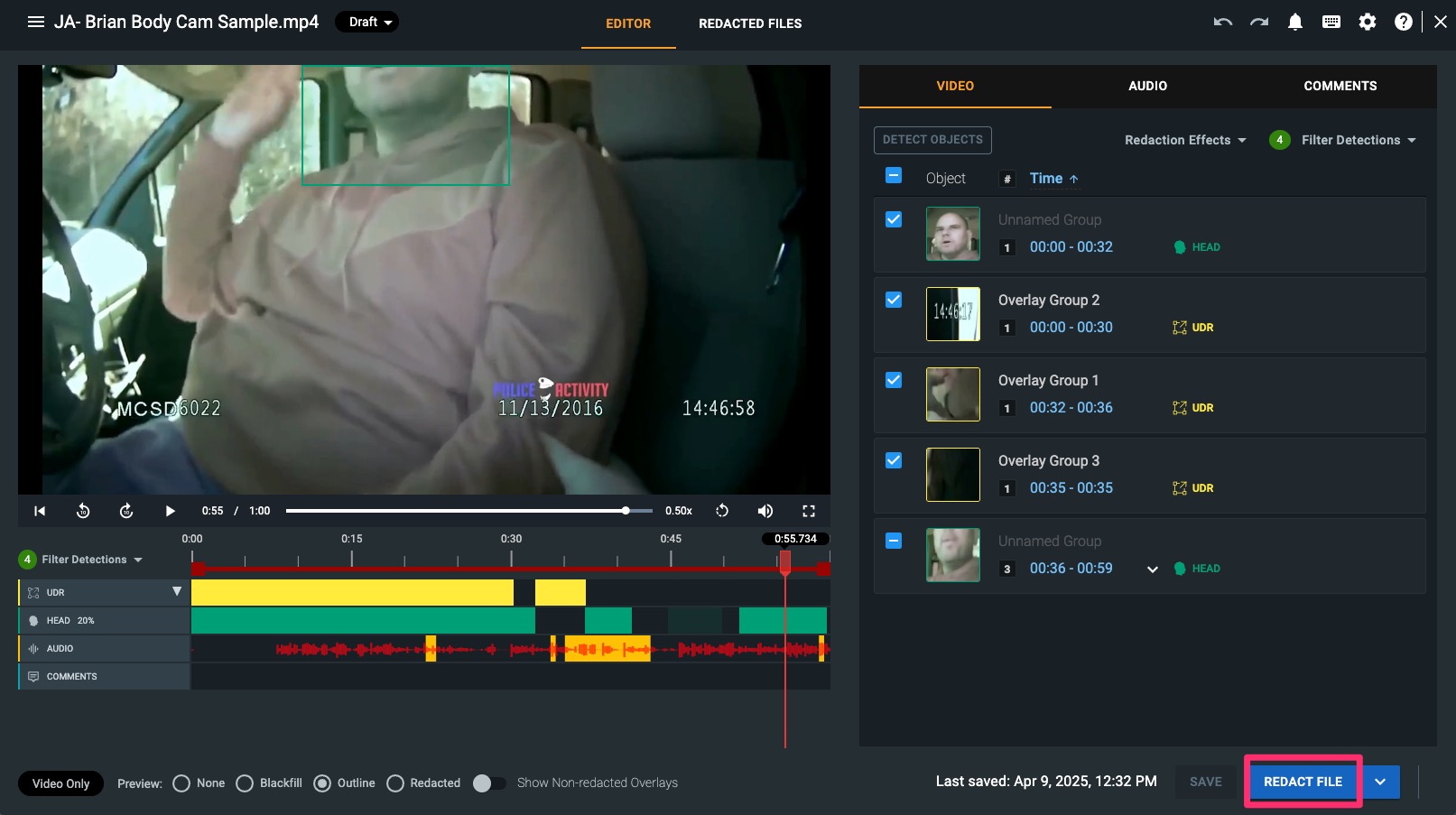Open the hamburger main menu

(x=36, y=22)
